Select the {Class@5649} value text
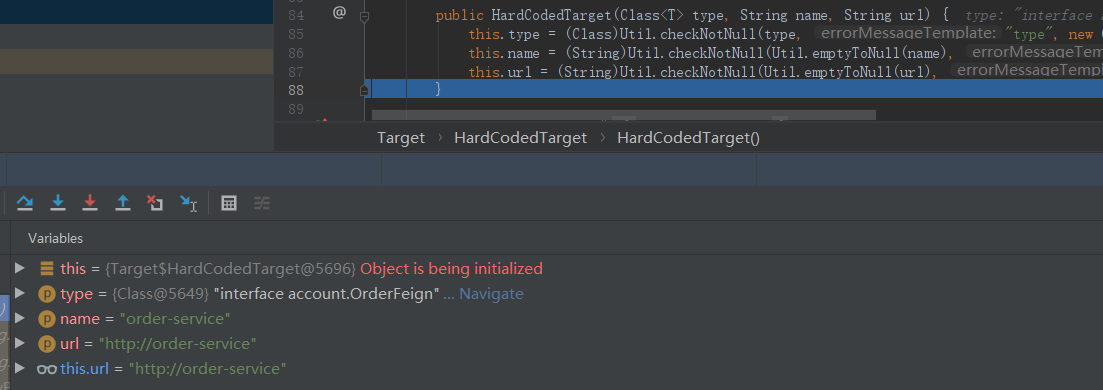 160,294
